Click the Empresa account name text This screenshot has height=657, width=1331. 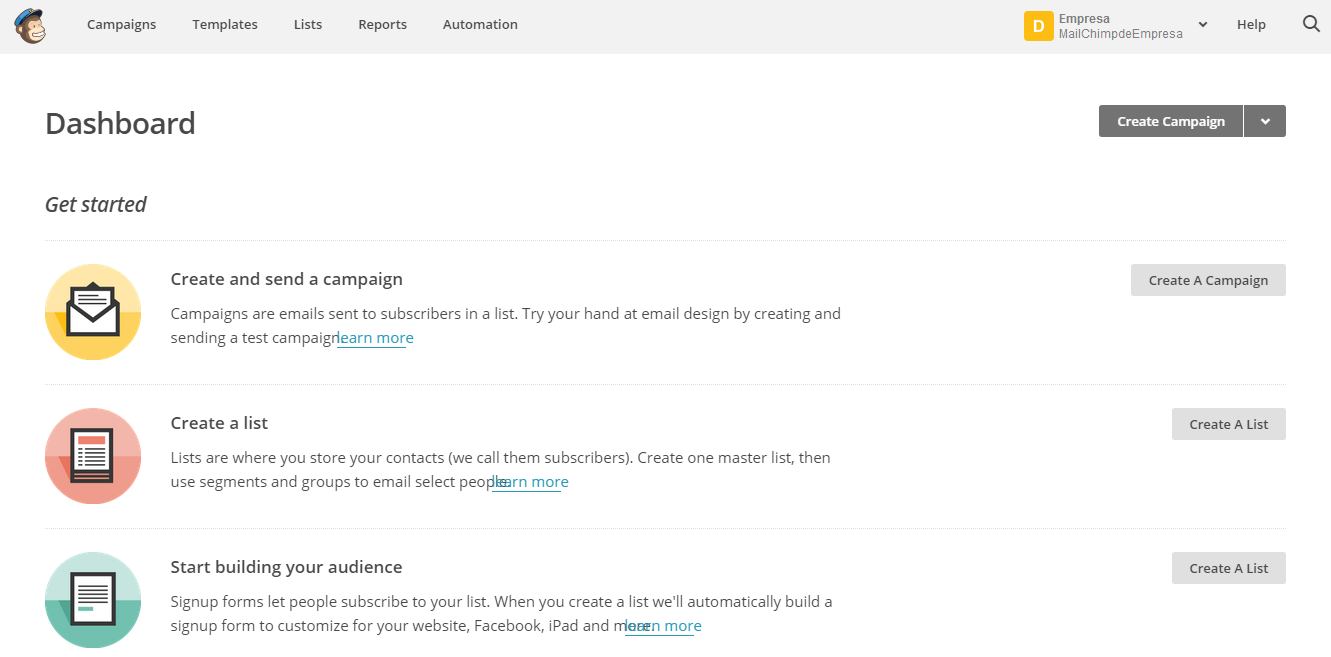point(1084,18)
